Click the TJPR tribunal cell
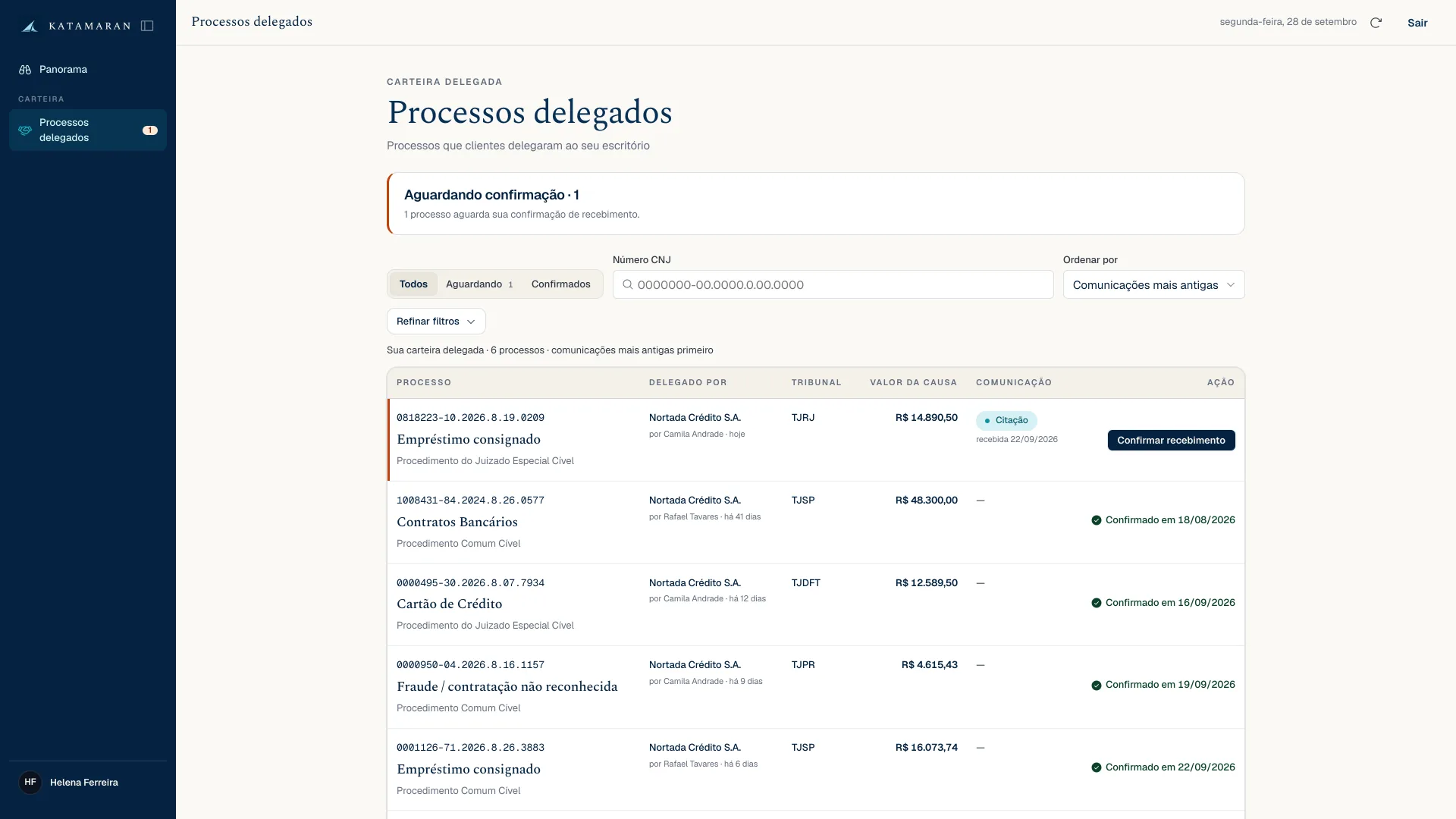Viewport: 1456px width, 819px height. [803, 665]
